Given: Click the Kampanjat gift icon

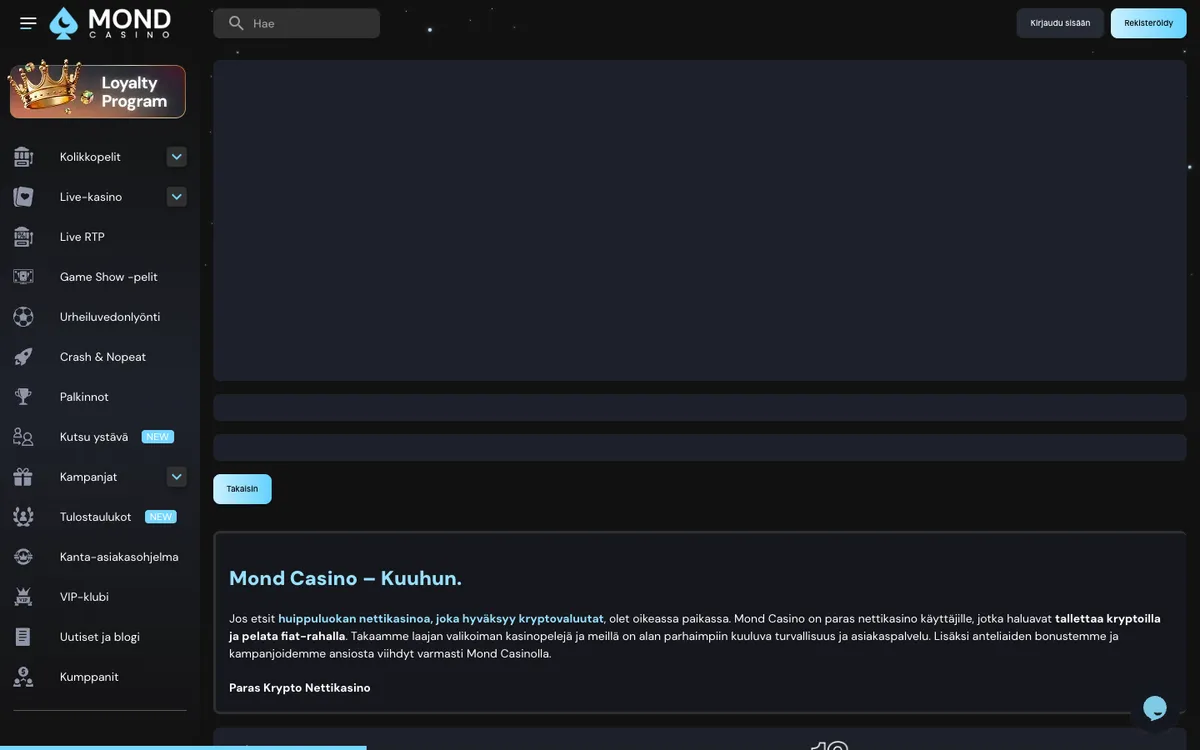Looking at the screenshot, I should pyautogui.click(x=23, y=477).
